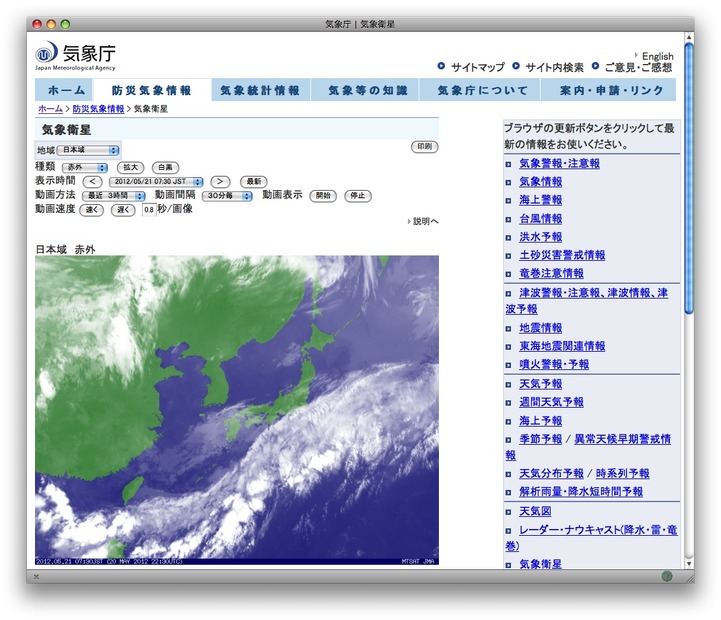Open the 気象等の知識 tab

click(368, 91)
